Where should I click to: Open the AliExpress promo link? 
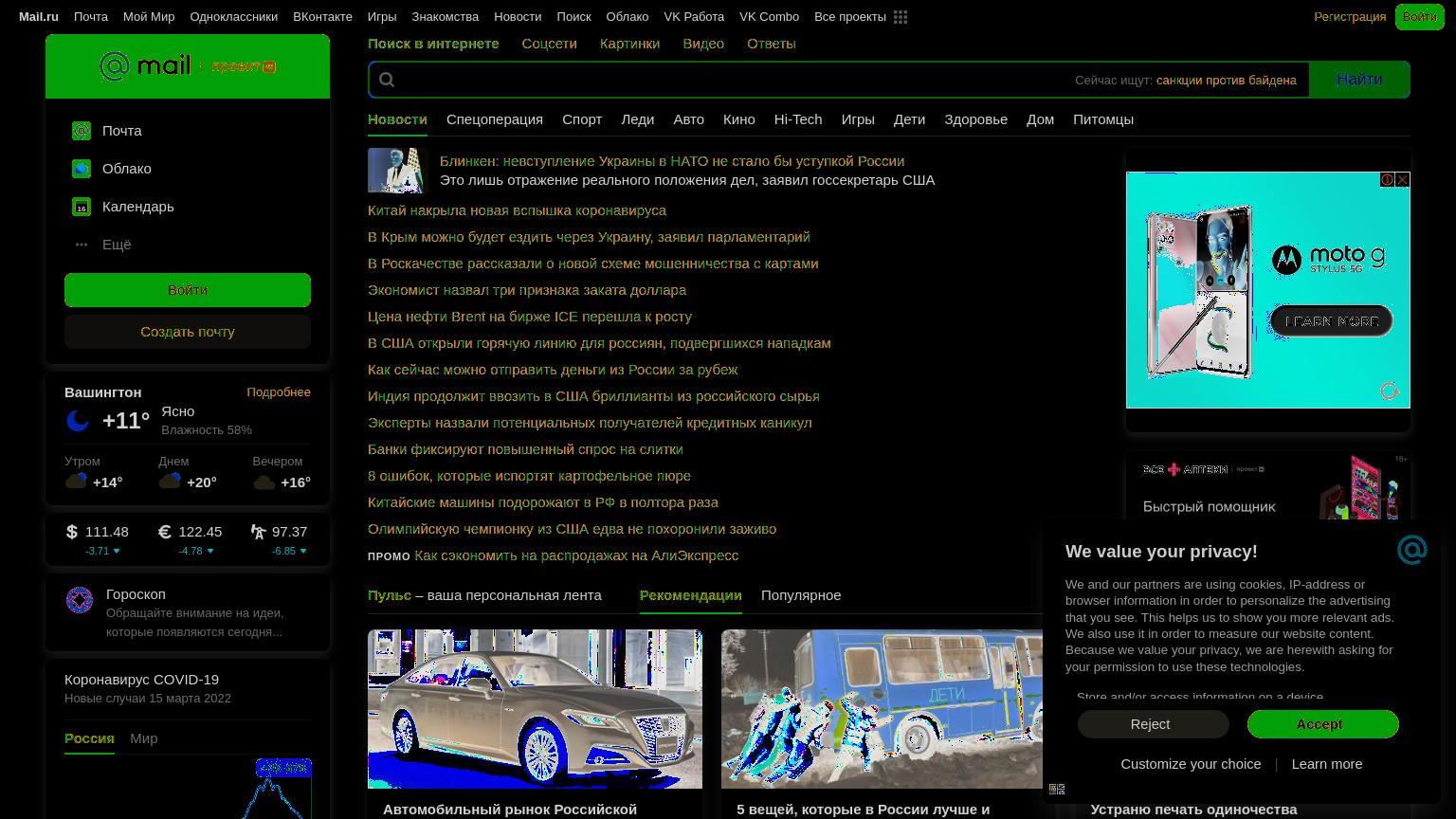pos(576,555)
